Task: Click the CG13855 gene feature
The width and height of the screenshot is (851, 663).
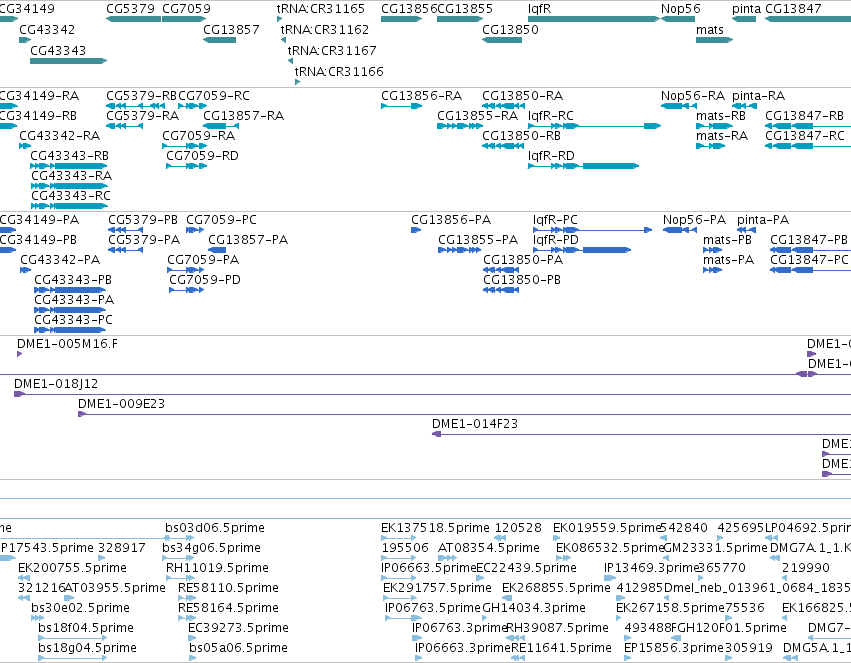Action: (460, 19)
